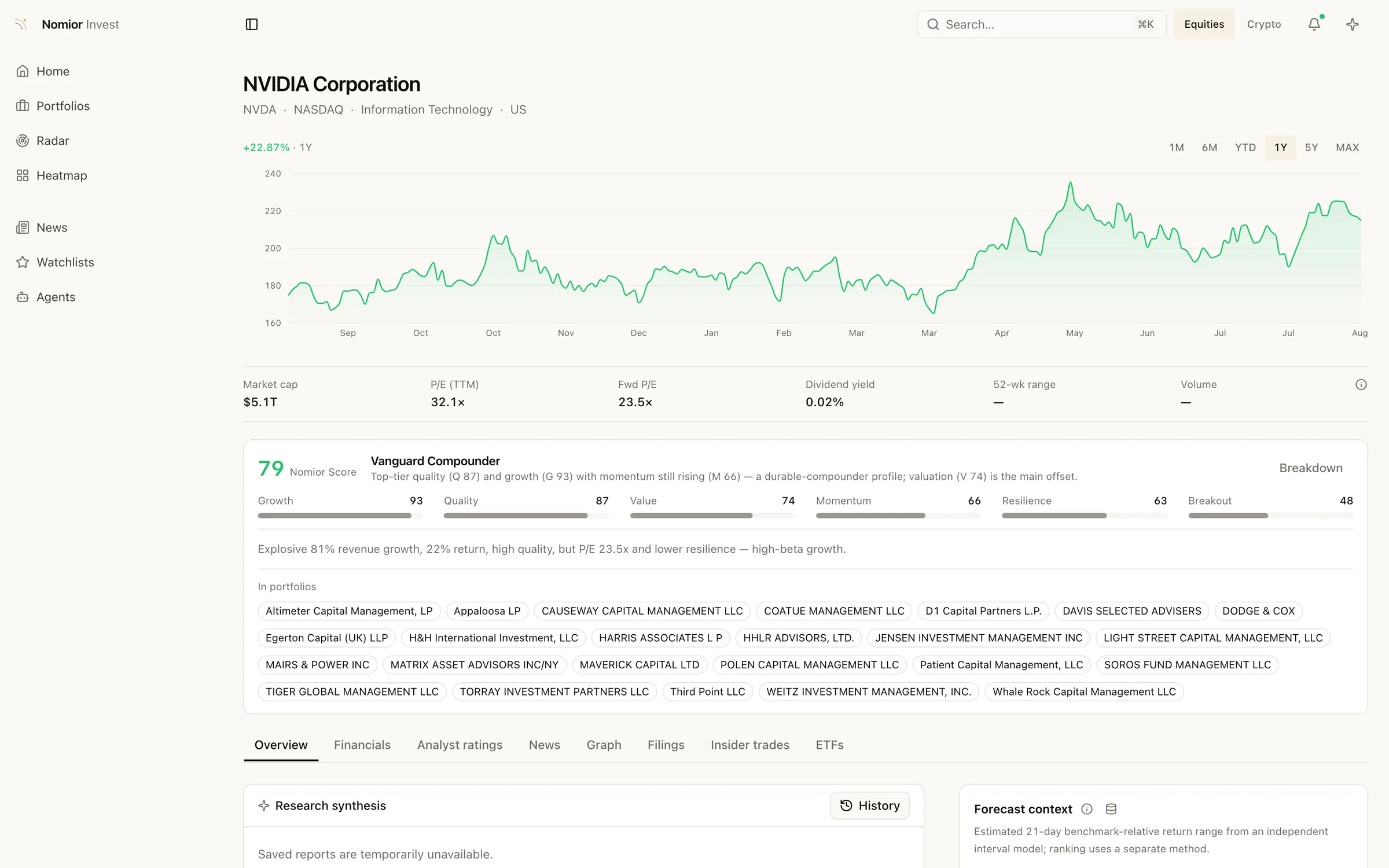Select the 6M chart range
This screenshot has height=868, width=1389.
tap(1209, 148)
